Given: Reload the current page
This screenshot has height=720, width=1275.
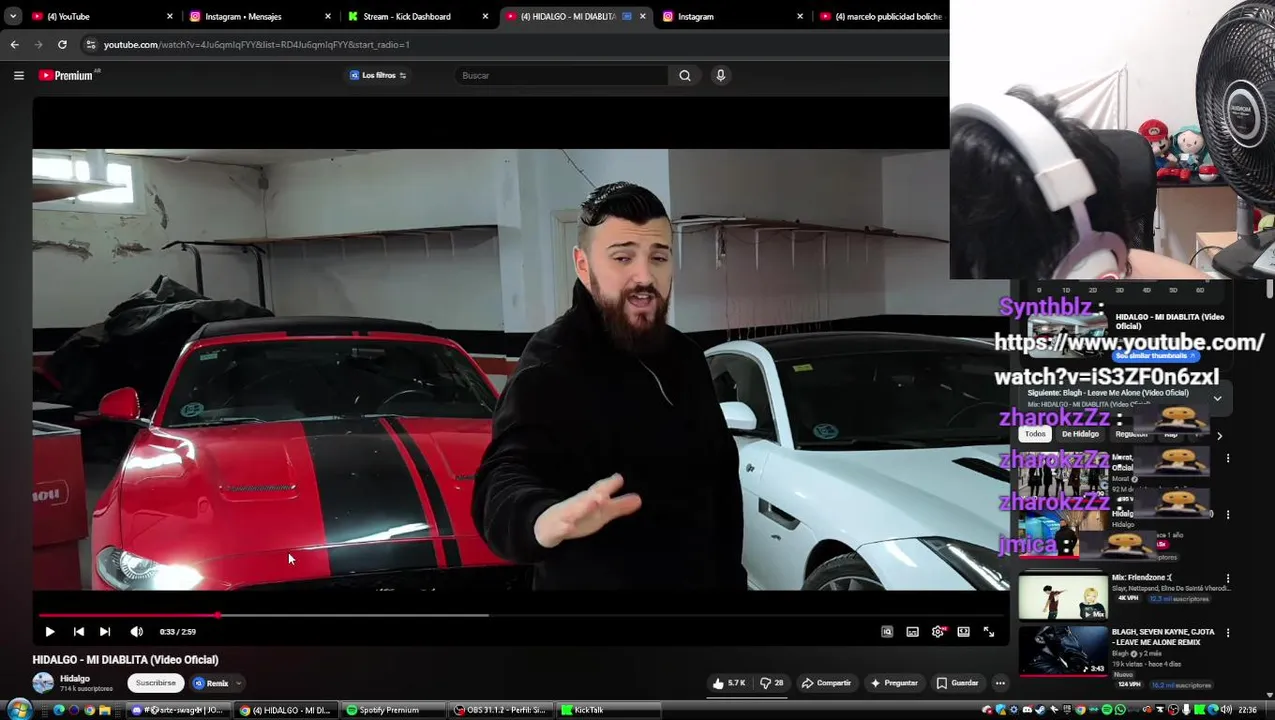Looking at the screenshot, I should coord(62,44).
